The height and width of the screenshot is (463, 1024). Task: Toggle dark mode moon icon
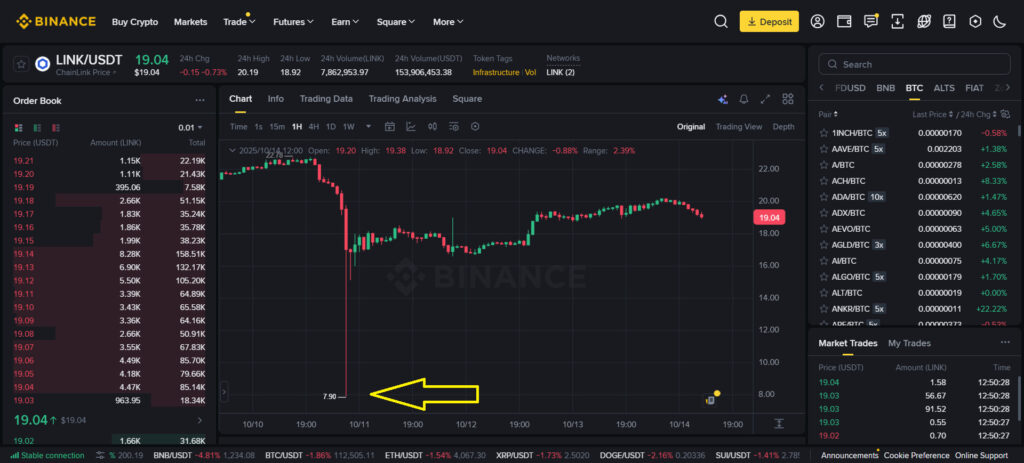[x=998, y=21]
